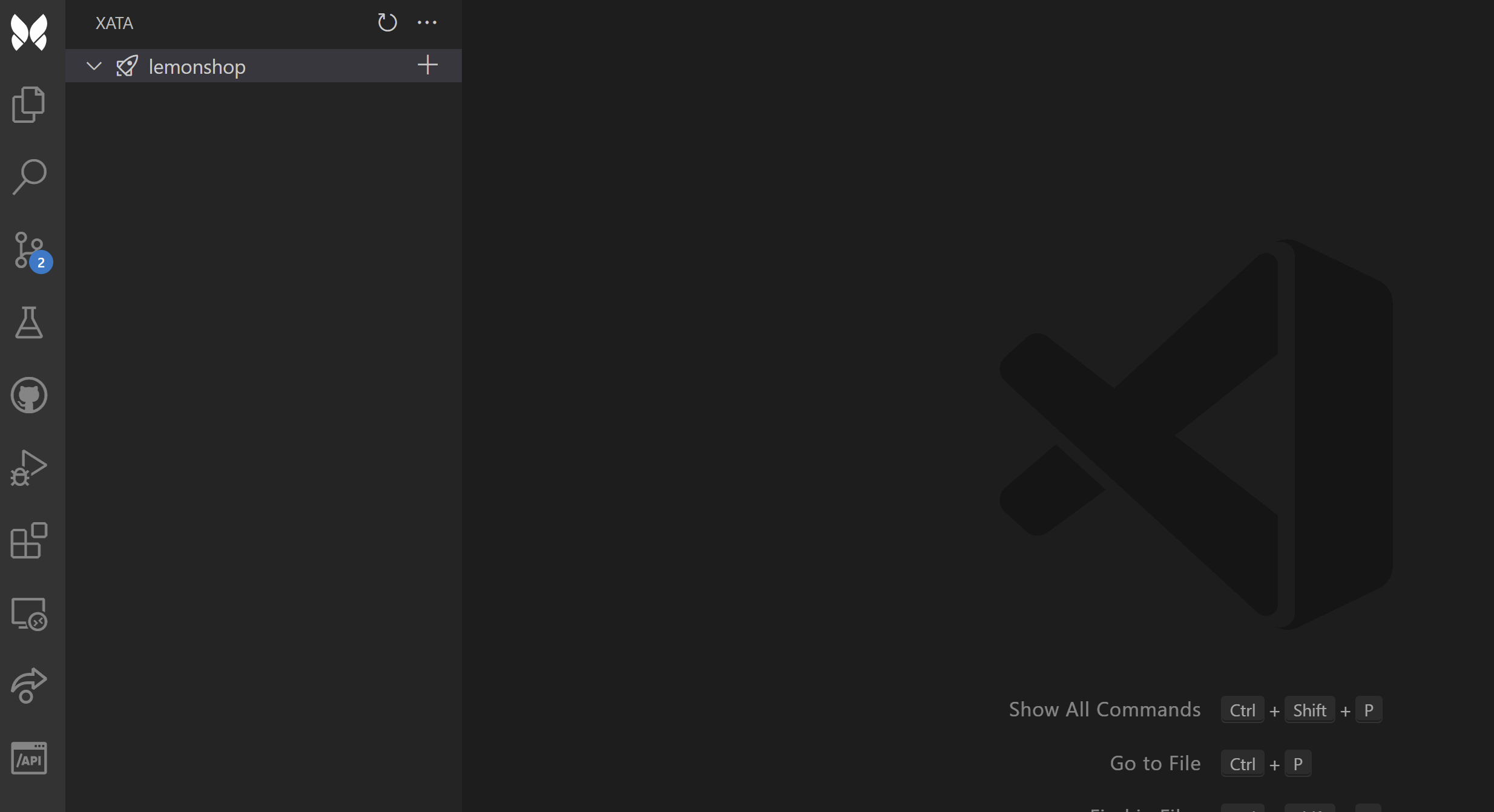Refresh the Xata panel
1494x812 pixels.
point(387,22)
